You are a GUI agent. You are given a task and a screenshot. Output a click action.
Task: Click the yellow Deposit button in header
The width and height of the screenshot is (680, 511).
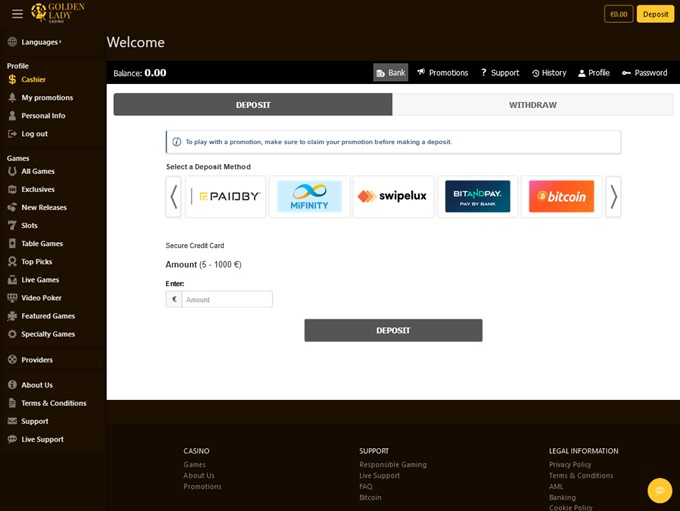coord(655,14)
